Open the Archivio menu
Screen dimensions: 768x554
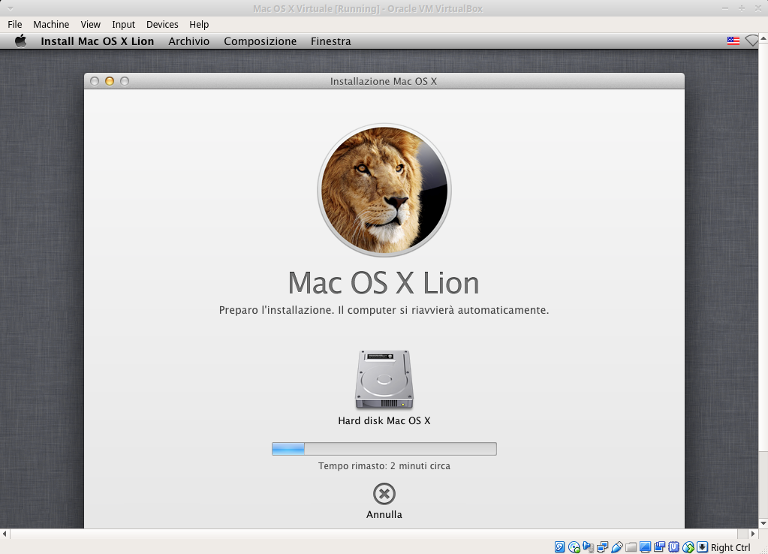click(x=189, y=41)
